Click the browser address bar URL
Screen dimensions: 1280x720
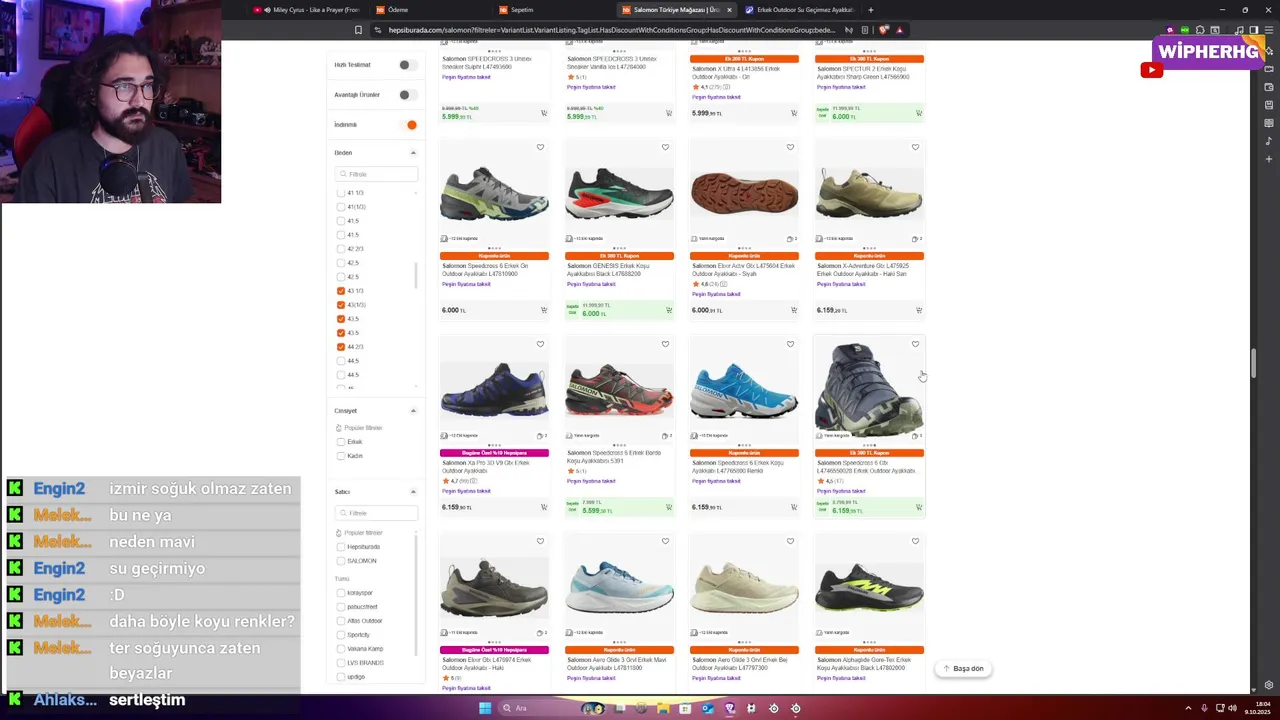coord(610,30)
